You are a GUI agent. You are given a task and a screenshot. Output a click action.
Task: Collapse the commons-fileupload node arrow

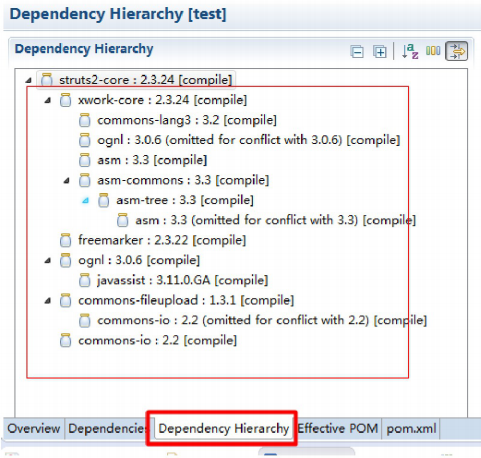pyautogui.click(x=48, y=301)
